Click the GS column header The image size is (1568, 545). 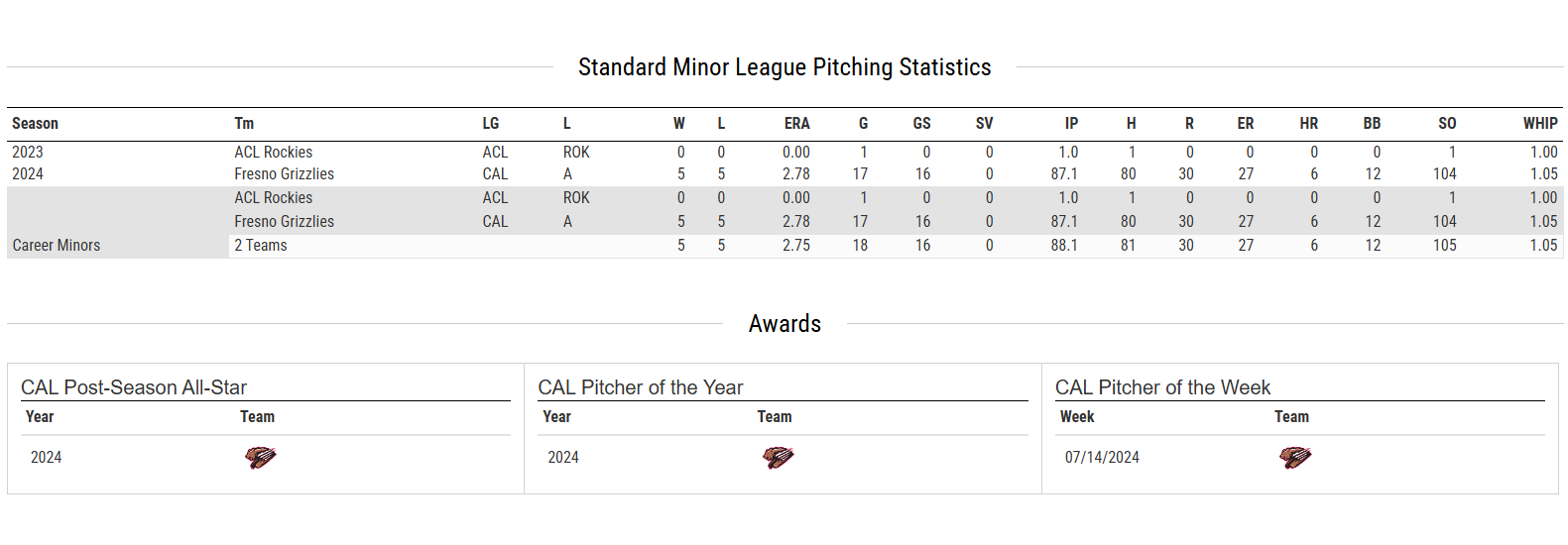(921, 124)
